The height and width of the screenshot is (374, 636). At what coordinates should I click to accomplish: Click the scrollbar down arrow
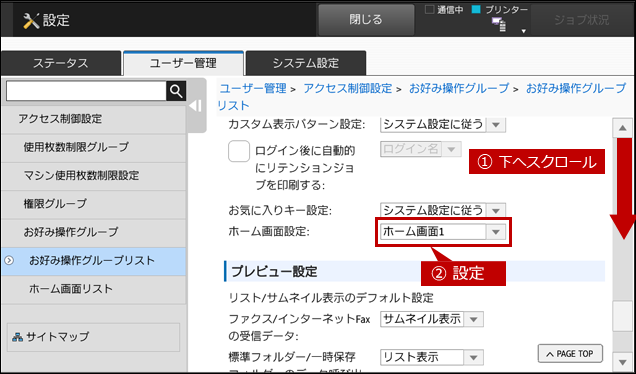click(623, 361)
